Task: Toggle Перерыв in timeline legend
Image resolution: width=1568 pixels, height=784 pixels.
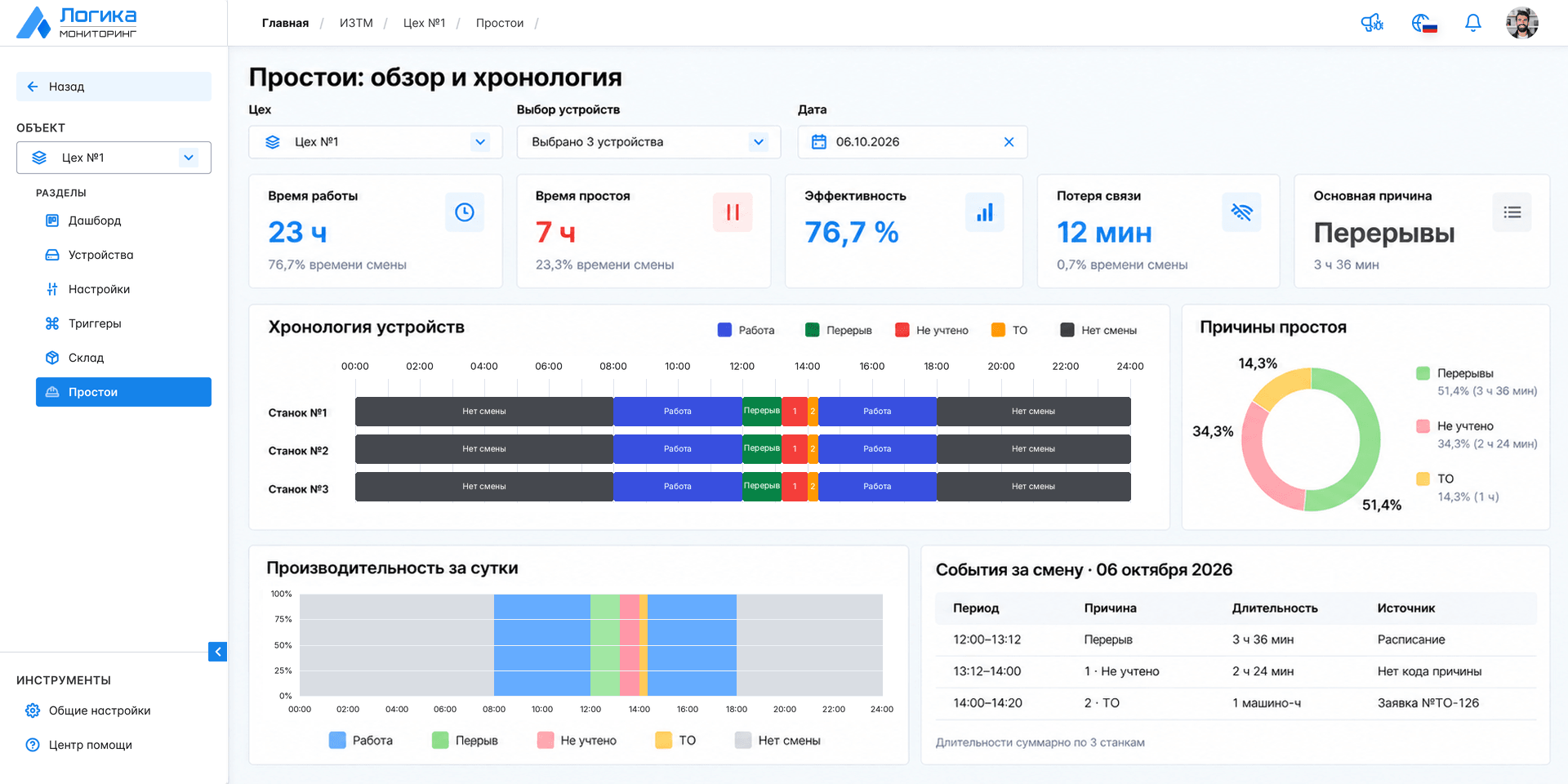Action: [838, 330]
